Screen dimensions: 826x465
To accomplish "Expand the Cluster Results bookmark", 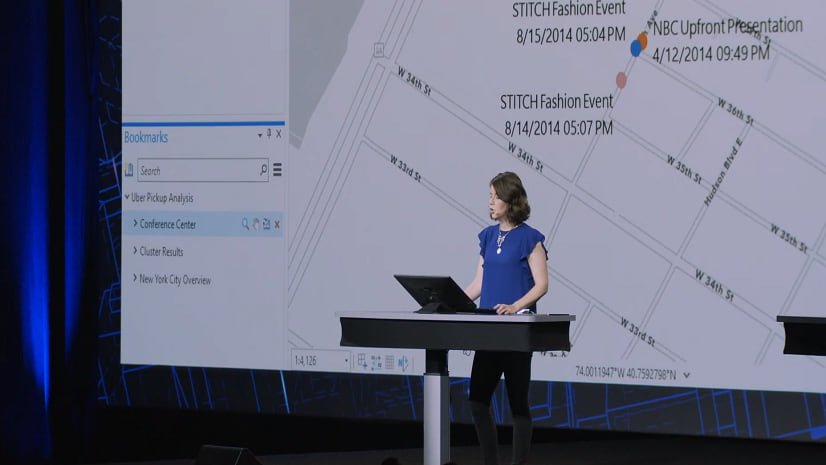I will point(135,251).
